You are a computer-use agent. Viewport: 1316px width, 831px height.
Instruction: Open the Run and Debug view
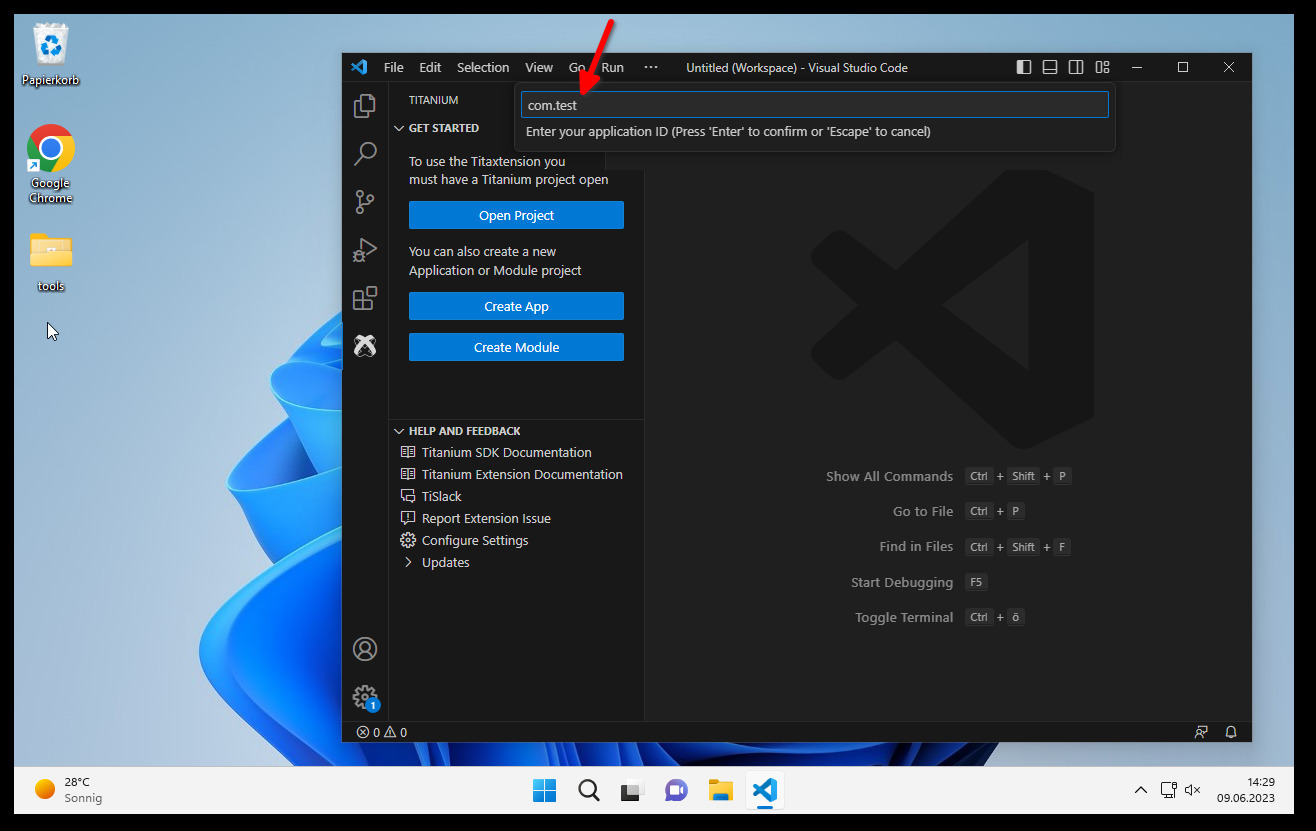pyautogui.click(x=365, y=250)
